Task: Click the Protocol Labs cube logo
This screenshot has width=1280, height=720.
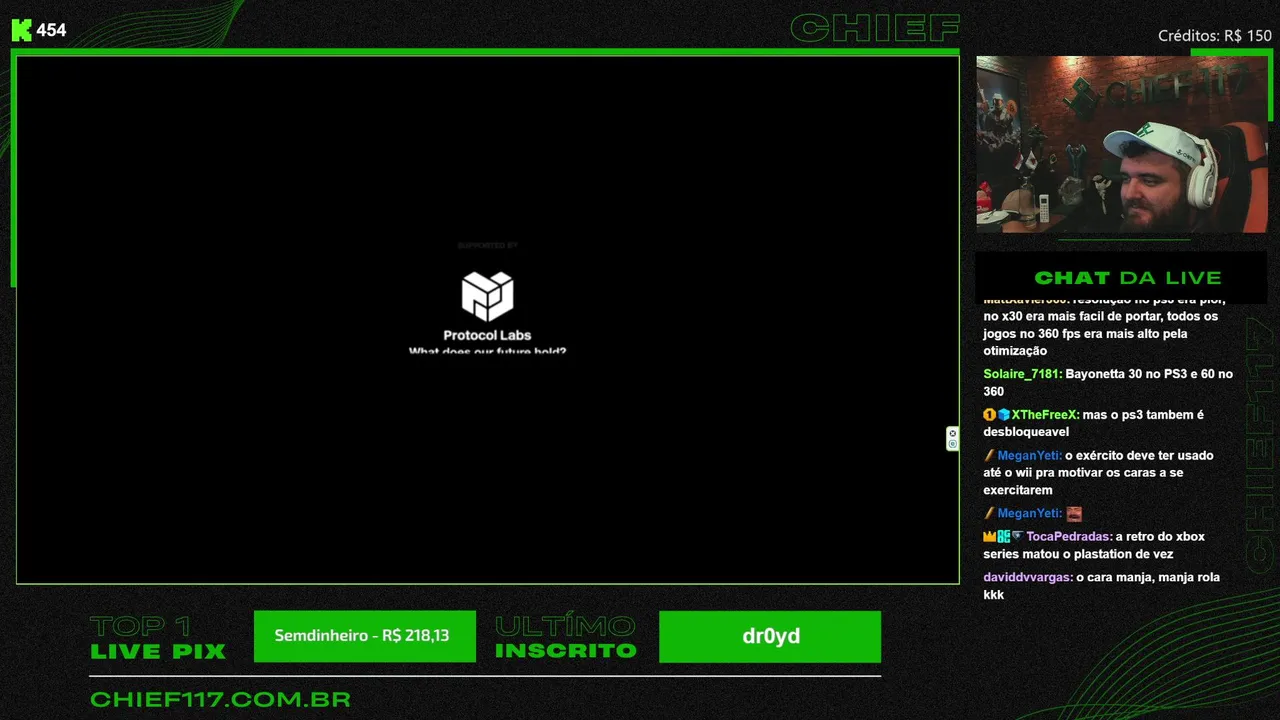Action: 487,296
